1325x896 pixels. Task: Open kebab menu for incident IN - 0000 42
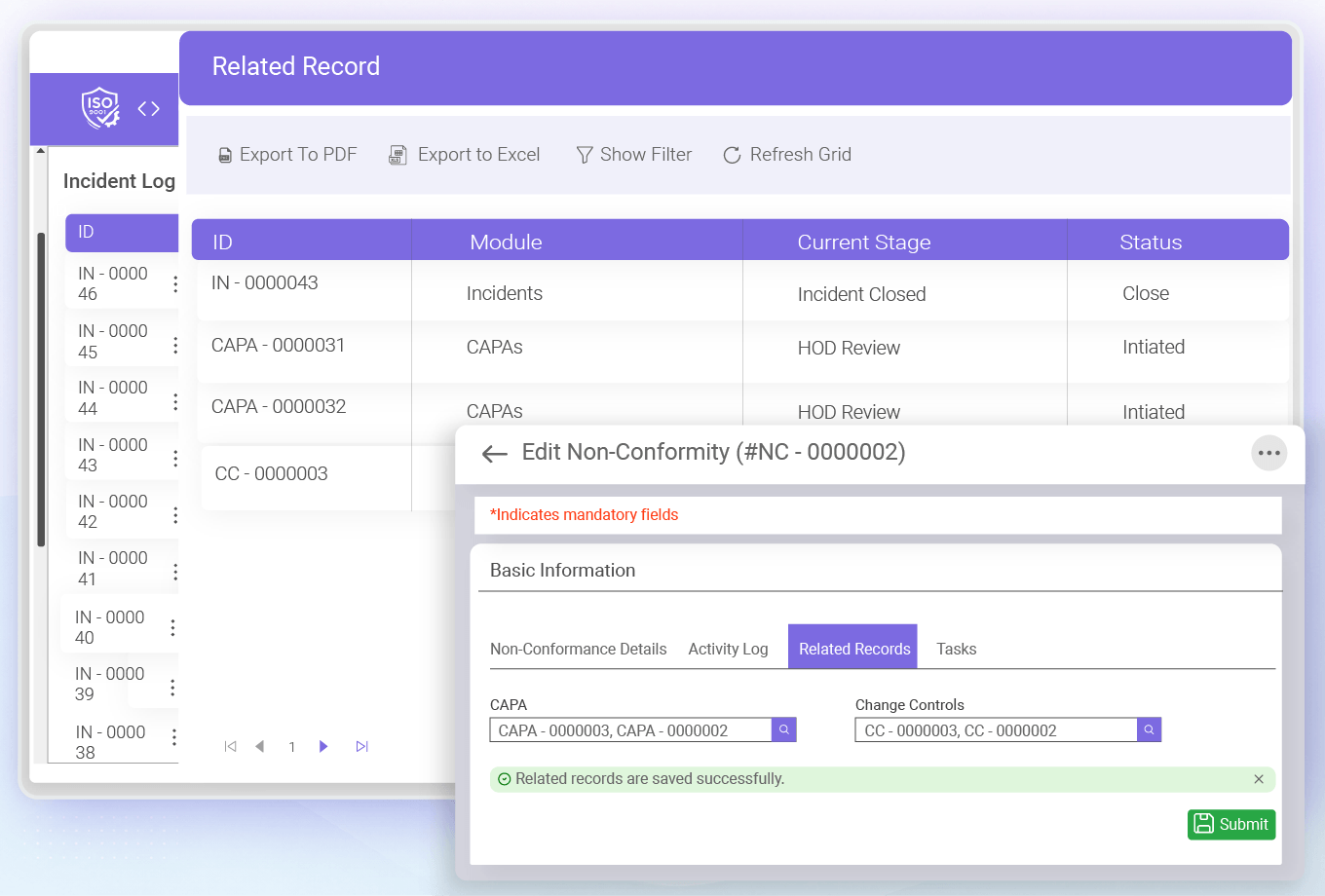pyautogui.click(x=175, y=514)
